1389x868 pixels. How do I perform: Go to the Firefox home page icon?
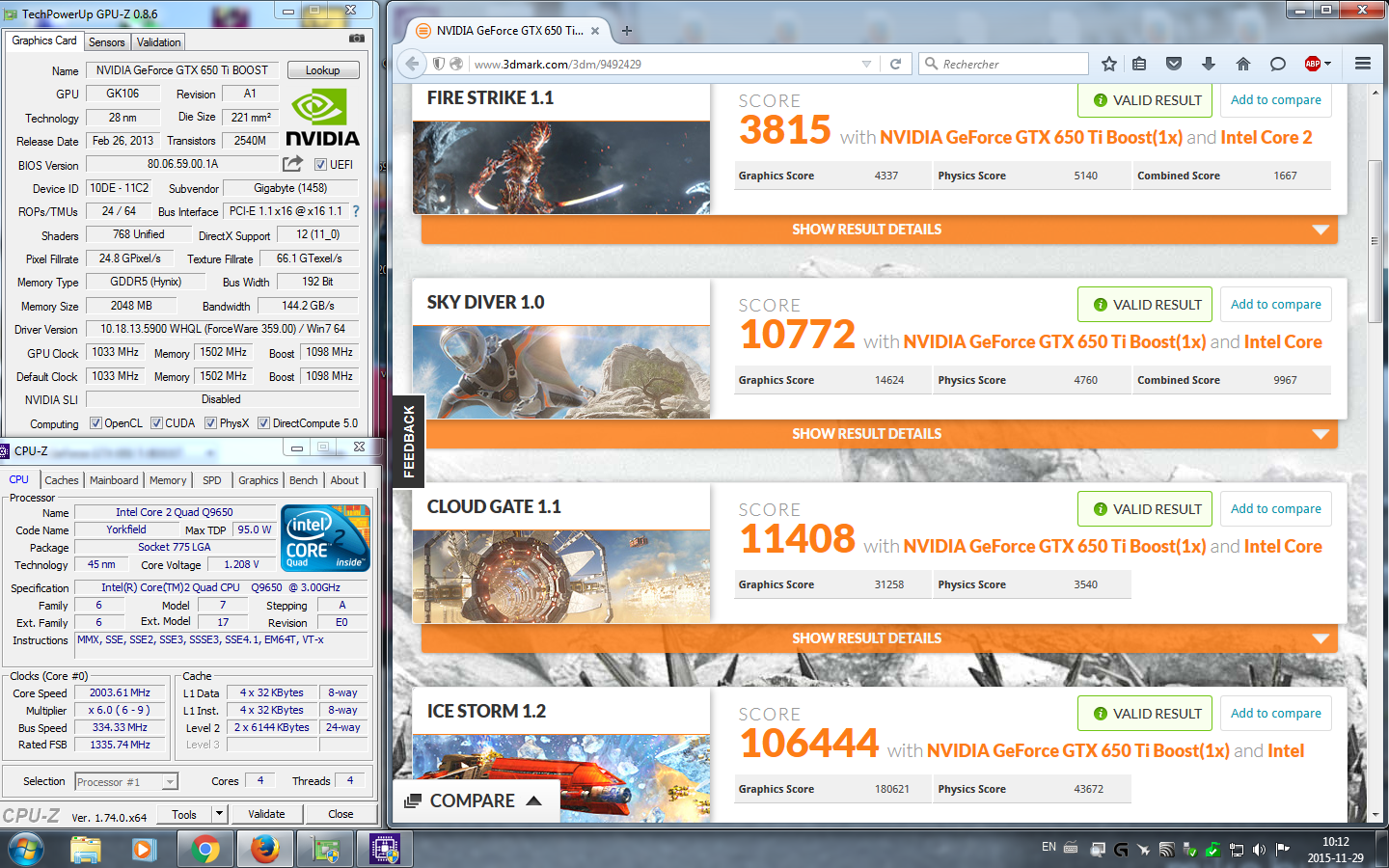1243,64
